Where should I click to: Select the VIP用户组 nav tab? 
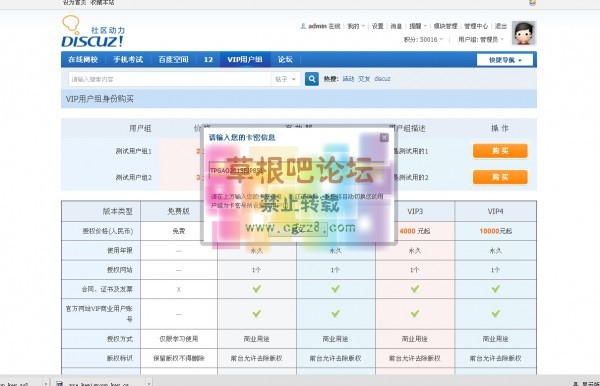tap(245, 60)
